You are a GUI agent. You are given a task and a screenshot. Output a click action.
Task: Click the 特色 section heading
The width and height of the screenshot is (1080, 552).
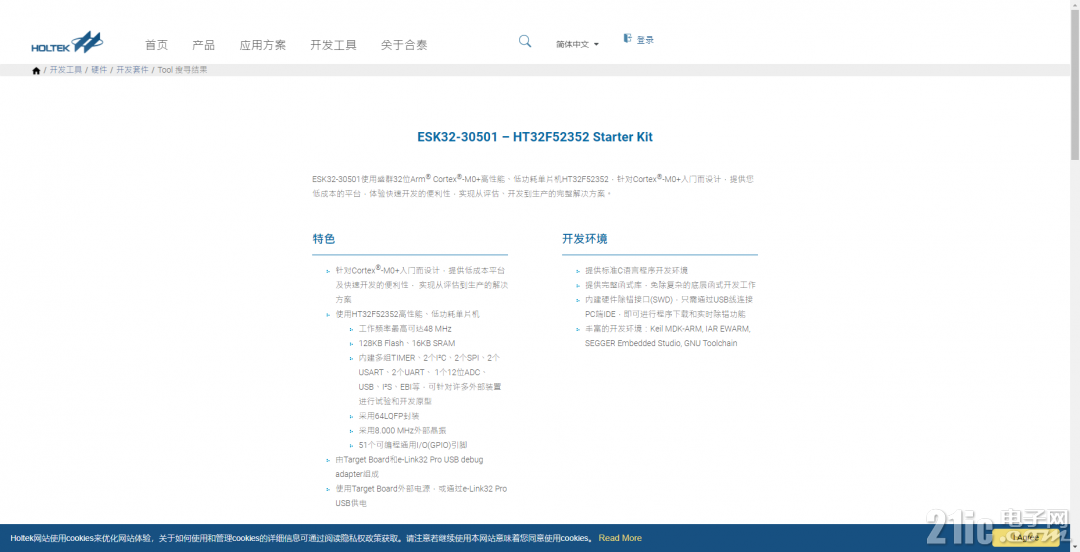(324, 239)
